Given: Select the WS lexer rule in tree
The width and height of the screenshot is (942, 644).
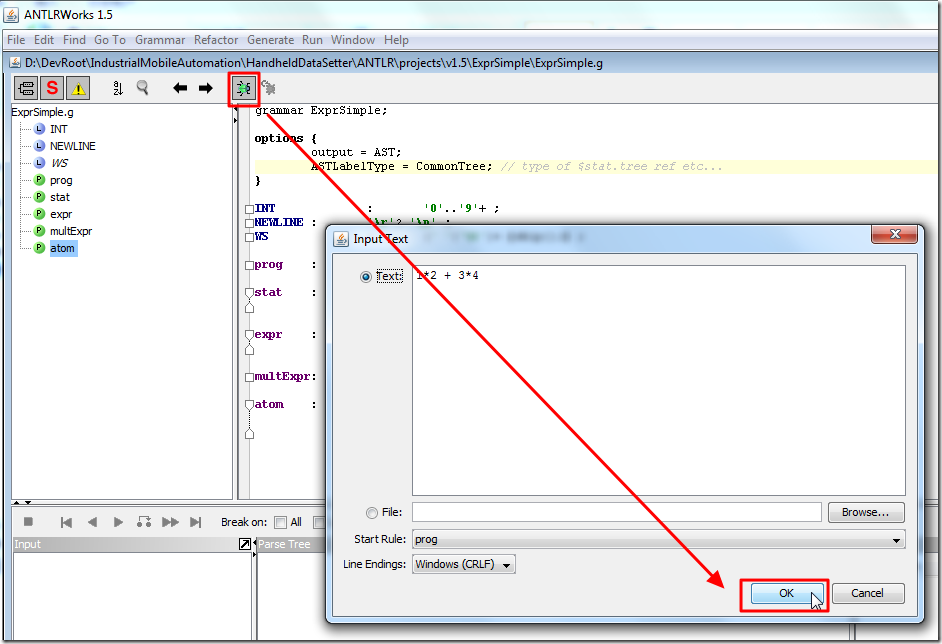Looking at the screenshot, I should point(59,163).
